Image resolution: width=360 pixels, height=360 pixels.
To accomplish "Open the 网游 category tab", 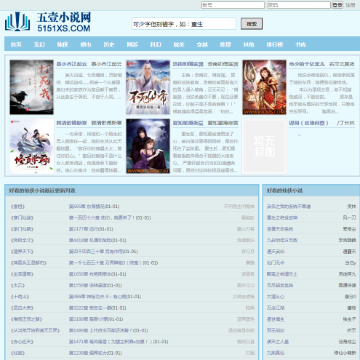I will 132,44.
